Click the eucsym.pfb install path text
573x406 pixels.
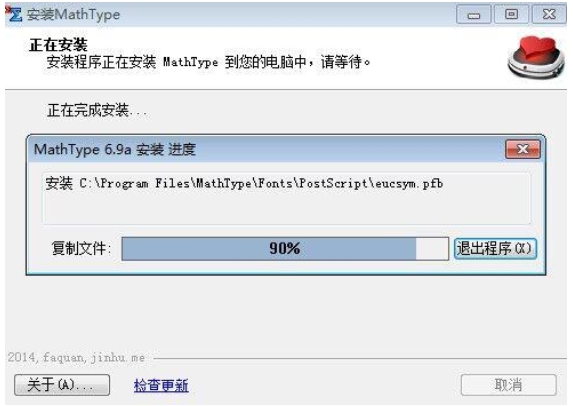tap(244, 183)
